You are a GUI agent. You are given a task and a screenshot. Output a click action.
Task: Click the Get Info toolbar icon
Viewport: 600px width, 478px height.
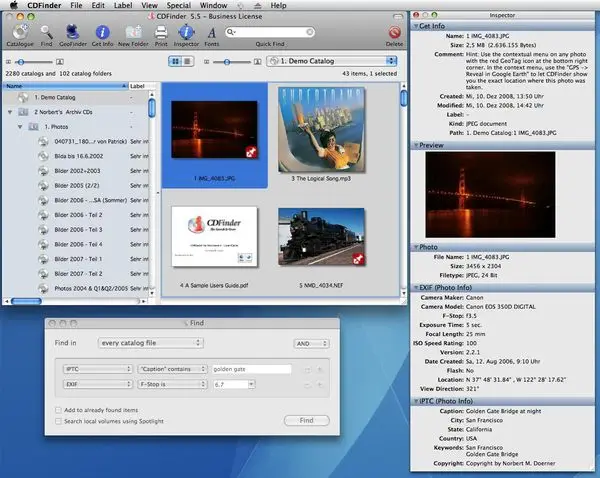click(x=102, y=32)
